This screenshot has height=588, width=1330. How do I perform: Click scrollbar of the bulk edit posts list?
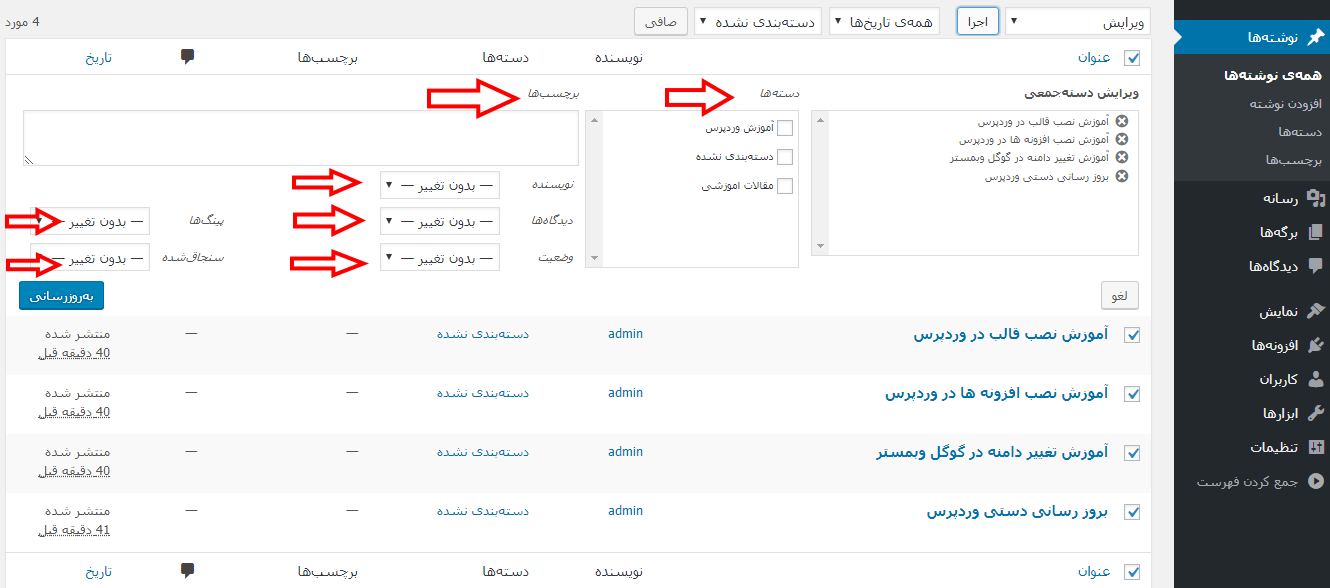pyautogui.click(x=821, y=184)
